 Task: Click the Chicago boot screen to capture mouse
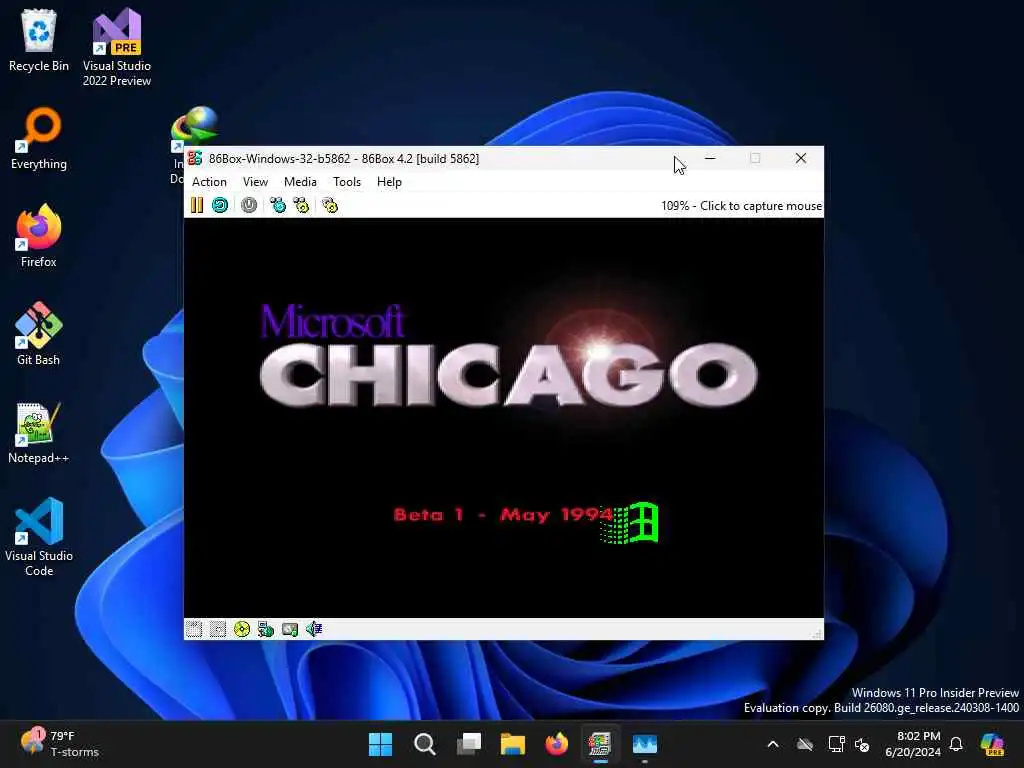[504, 418]
